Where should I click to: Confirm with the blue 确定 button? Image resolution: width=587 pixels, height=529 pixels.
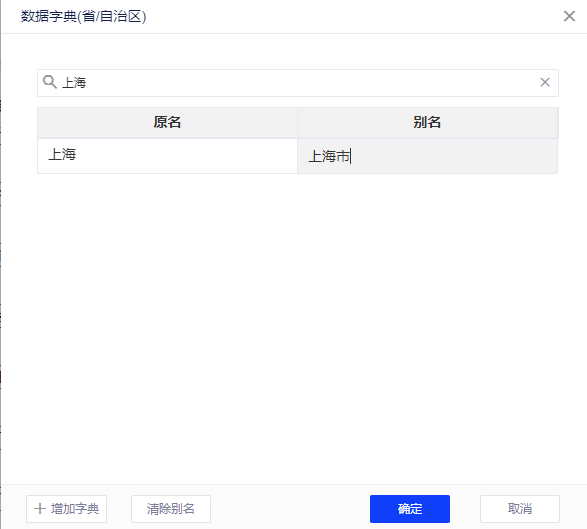click(410, 509)
